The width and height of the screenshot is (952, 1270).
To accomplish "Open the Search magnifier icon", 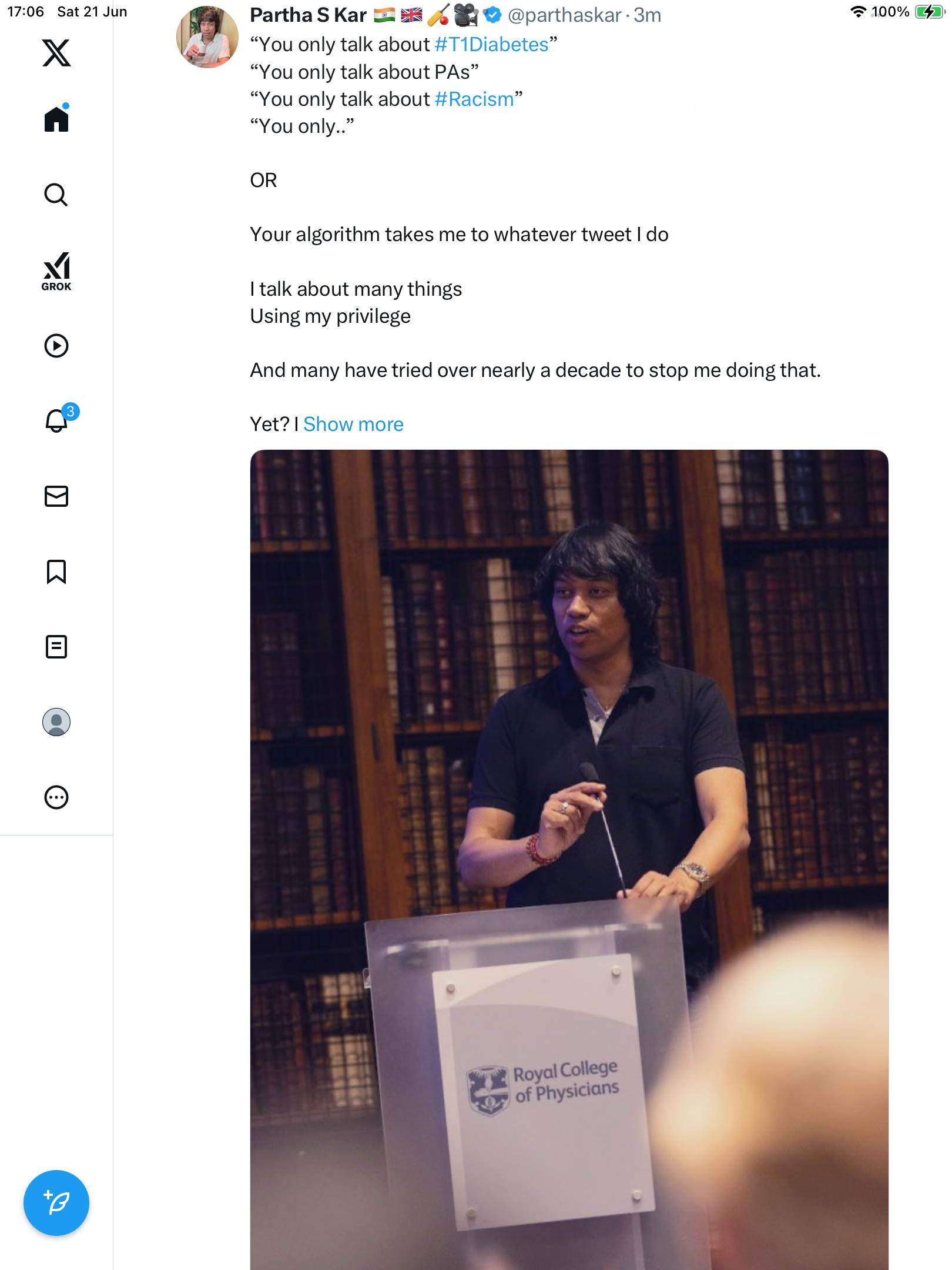I will [56, 195].
